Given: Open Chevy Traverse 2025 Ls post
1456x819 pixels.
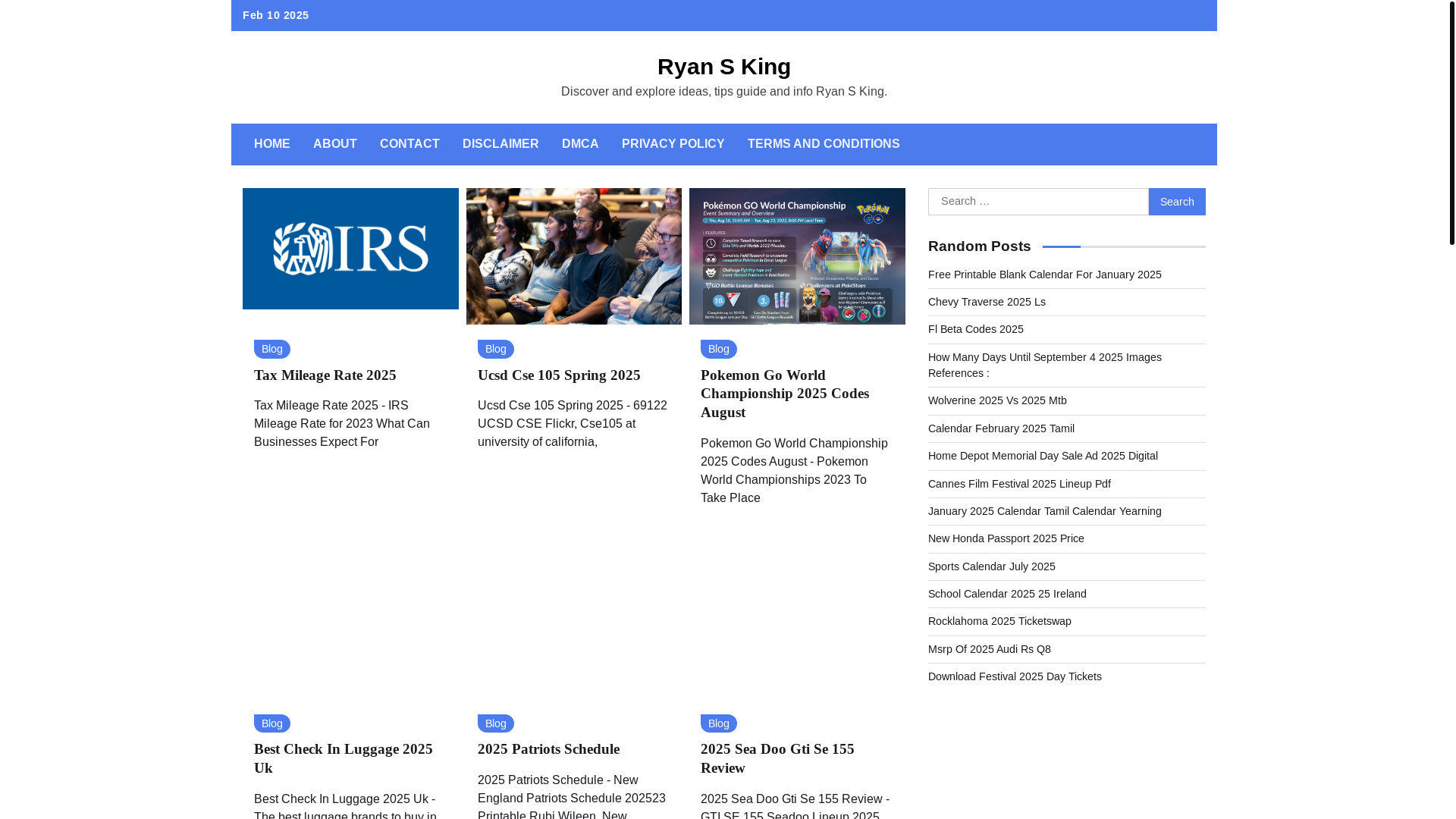Looking at the screenshot, I should (987, 302).
